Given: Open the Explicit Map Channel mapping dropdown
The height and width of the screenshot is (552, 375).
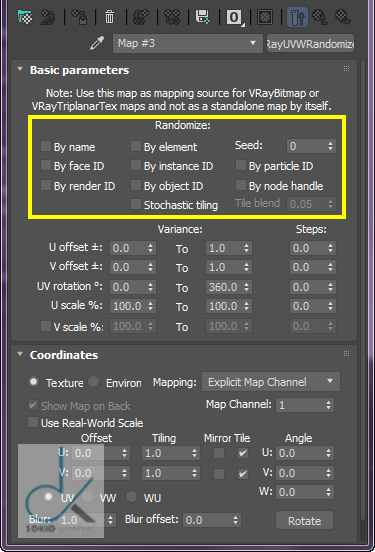Looking at the screenshot, I should coord(271,382).
